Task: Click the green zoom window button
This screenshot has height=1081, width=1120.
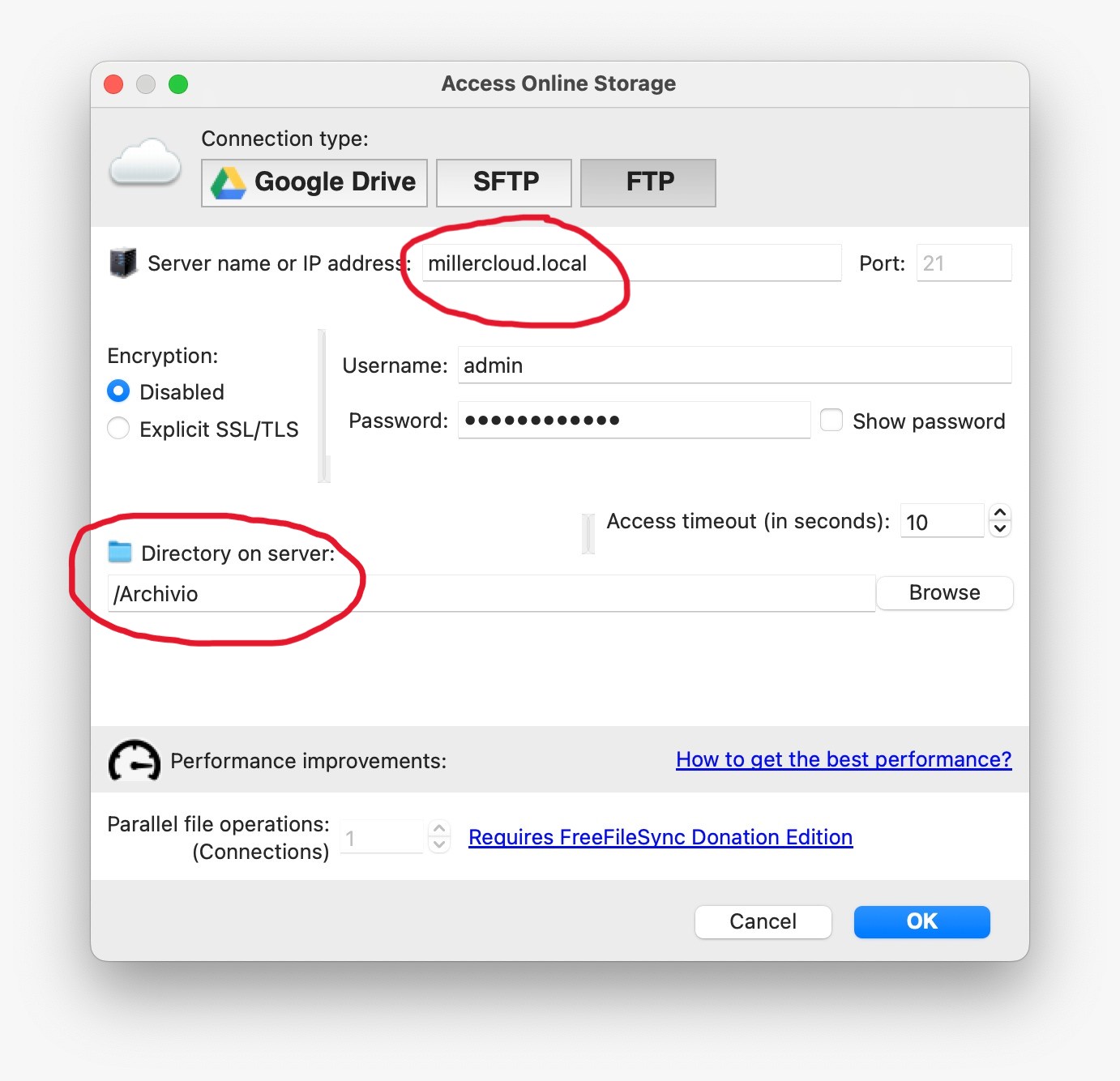Action: click(178, 84)
